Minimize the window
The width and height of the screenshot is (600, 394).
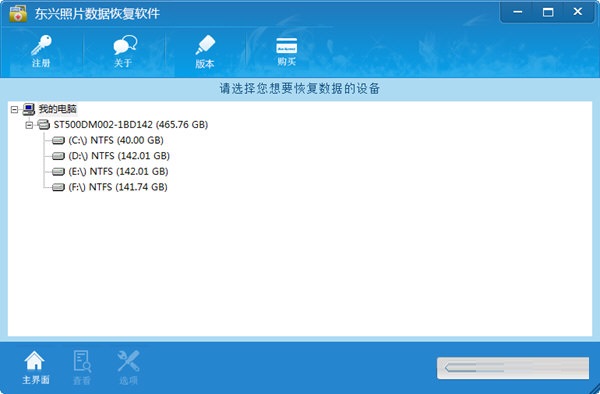(x=517, y=12)
